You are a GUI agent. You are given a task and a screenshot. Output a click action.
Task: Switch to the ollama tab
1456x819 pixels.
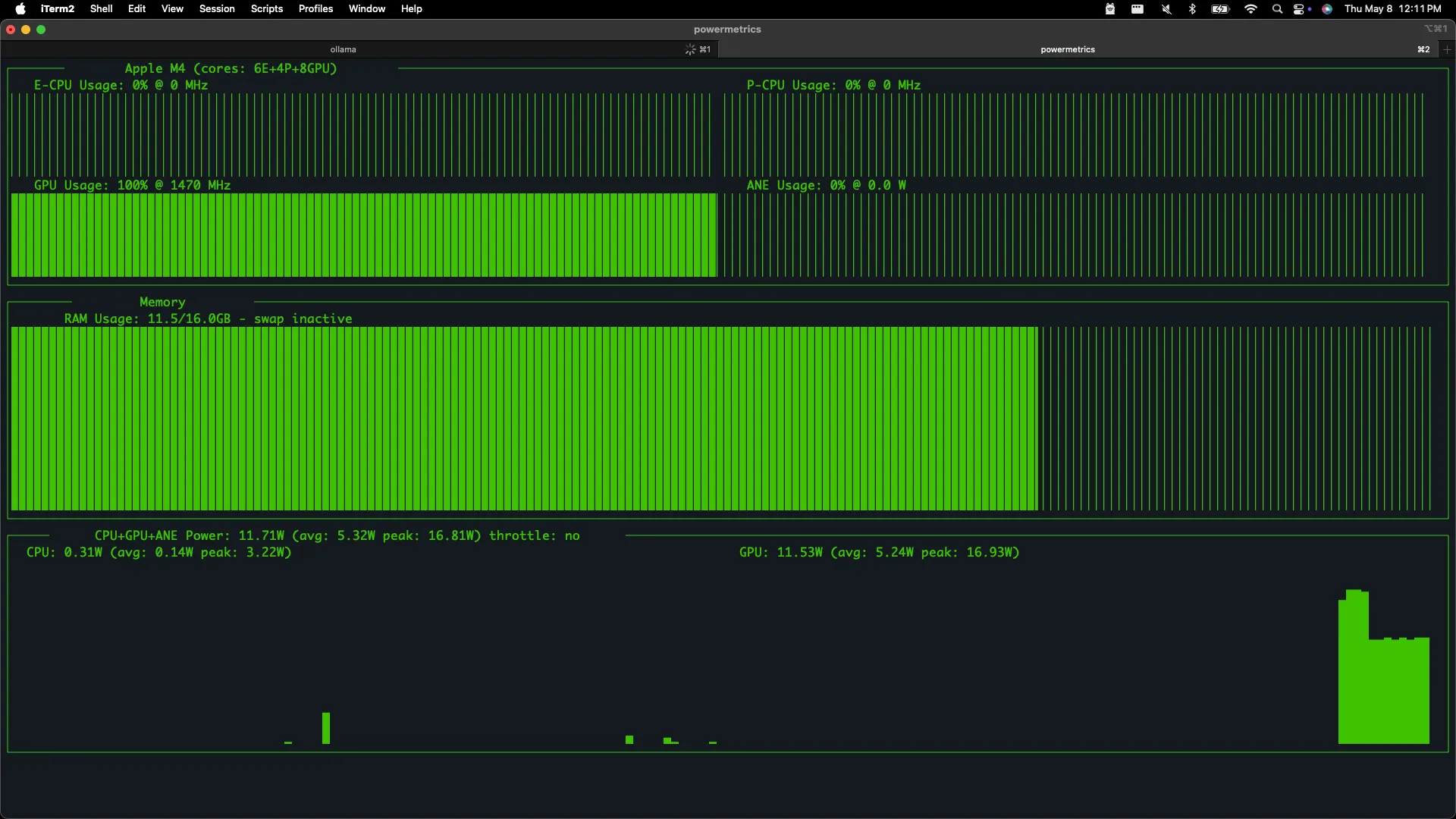359,49
